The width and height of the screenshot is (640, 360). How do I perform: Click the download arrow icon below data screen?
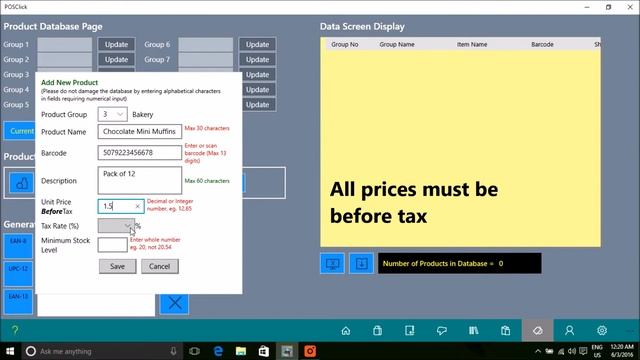click(x=361, y=264)
